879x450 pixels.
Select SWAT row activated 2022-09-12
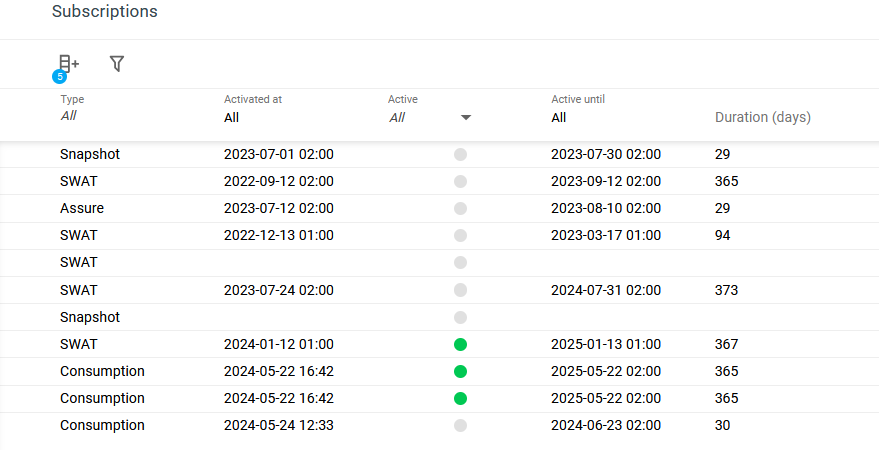(x=79, y=182)
